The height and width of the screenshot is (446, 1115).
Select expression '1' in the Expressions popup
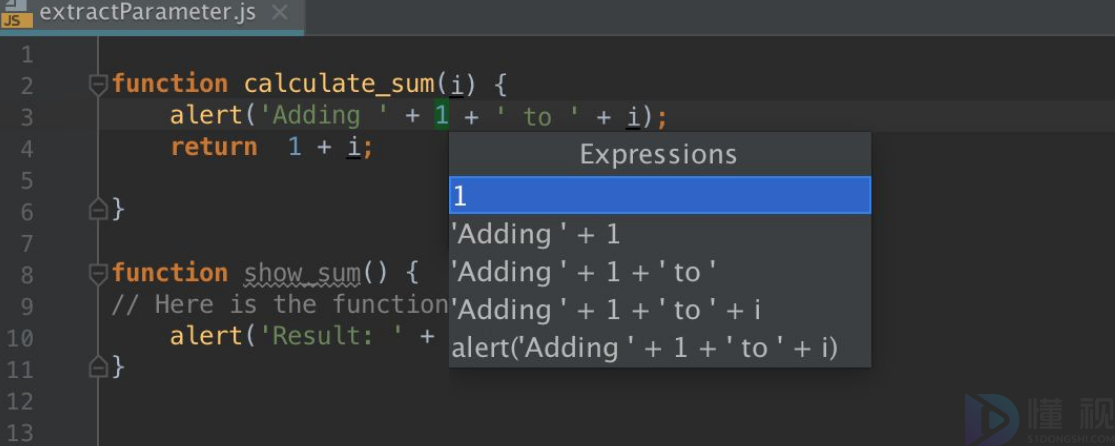[659, 196]
